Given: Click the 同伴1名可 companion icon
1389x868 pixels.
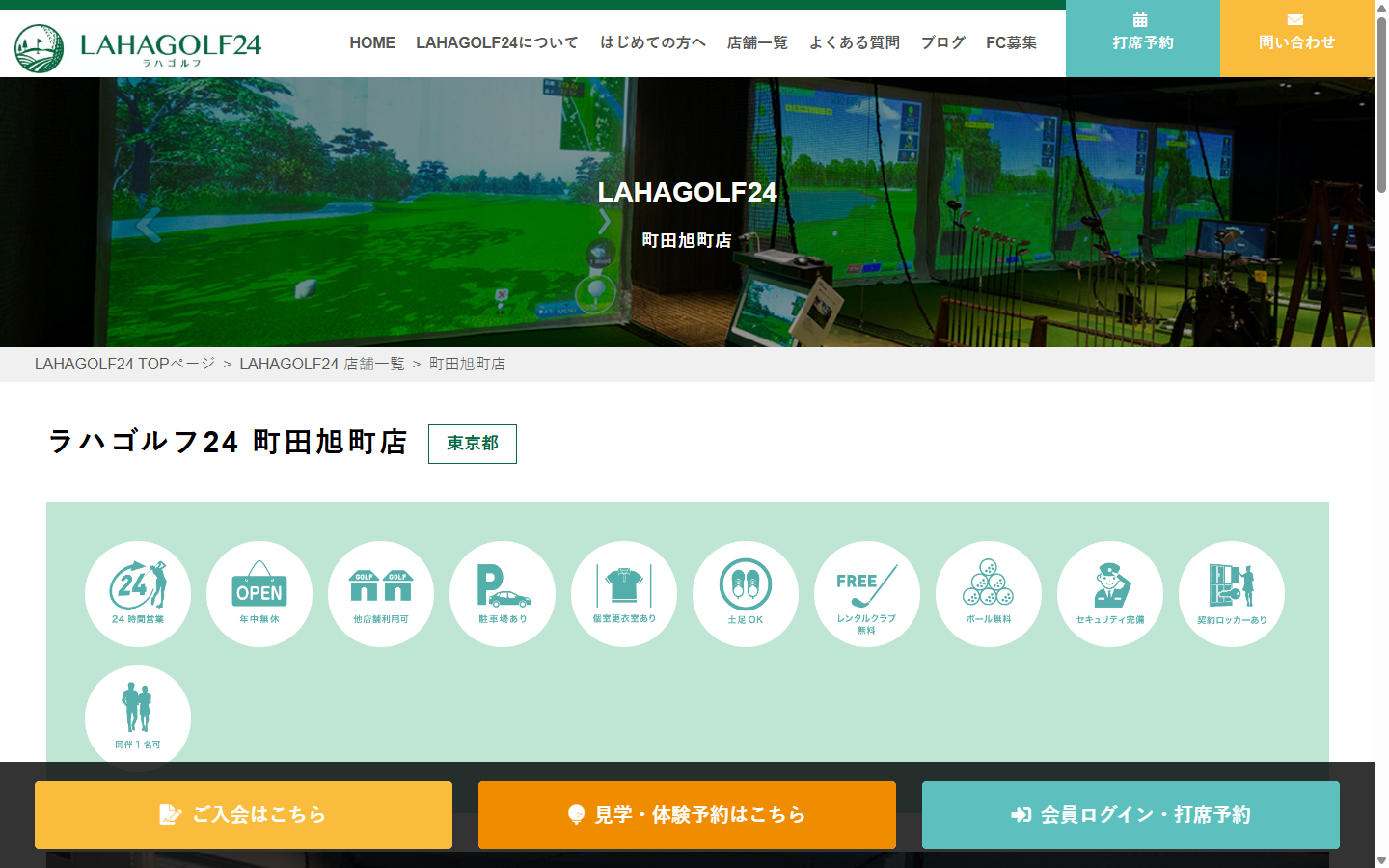Looking at the screenshot, I should click(x=138, y=719).
